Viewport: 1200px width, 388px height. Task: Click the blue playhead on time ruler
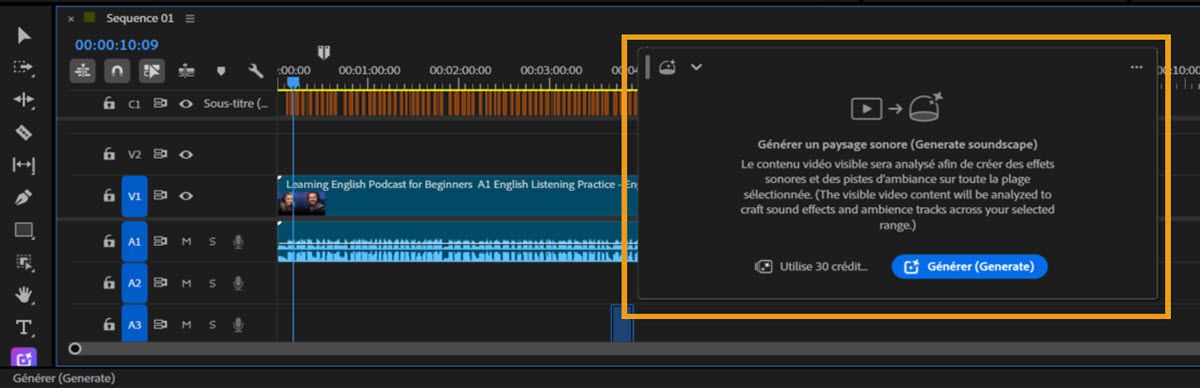click(293, 83)
